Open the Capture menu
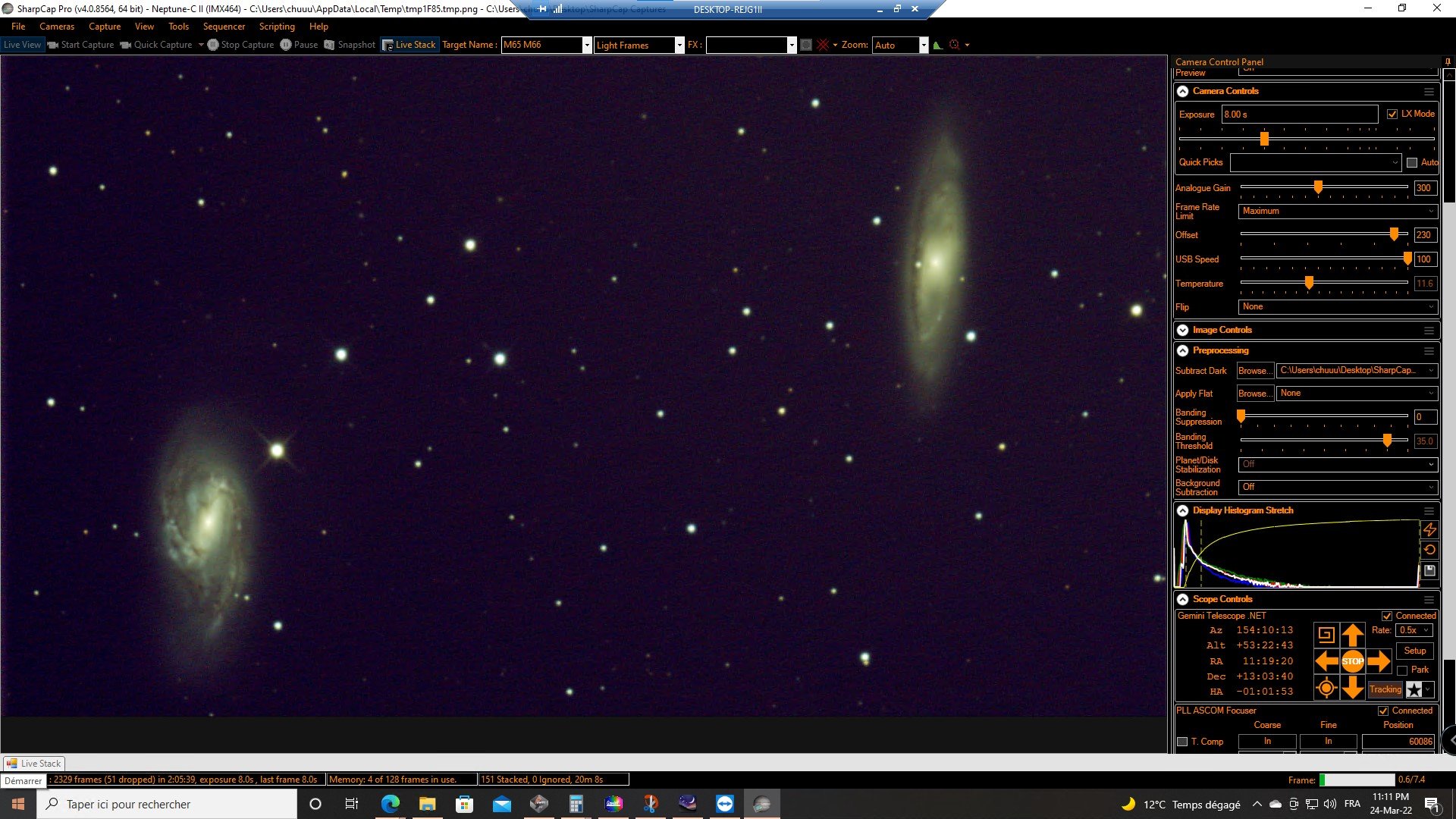 pyautogui.click(x=105, y=27)
